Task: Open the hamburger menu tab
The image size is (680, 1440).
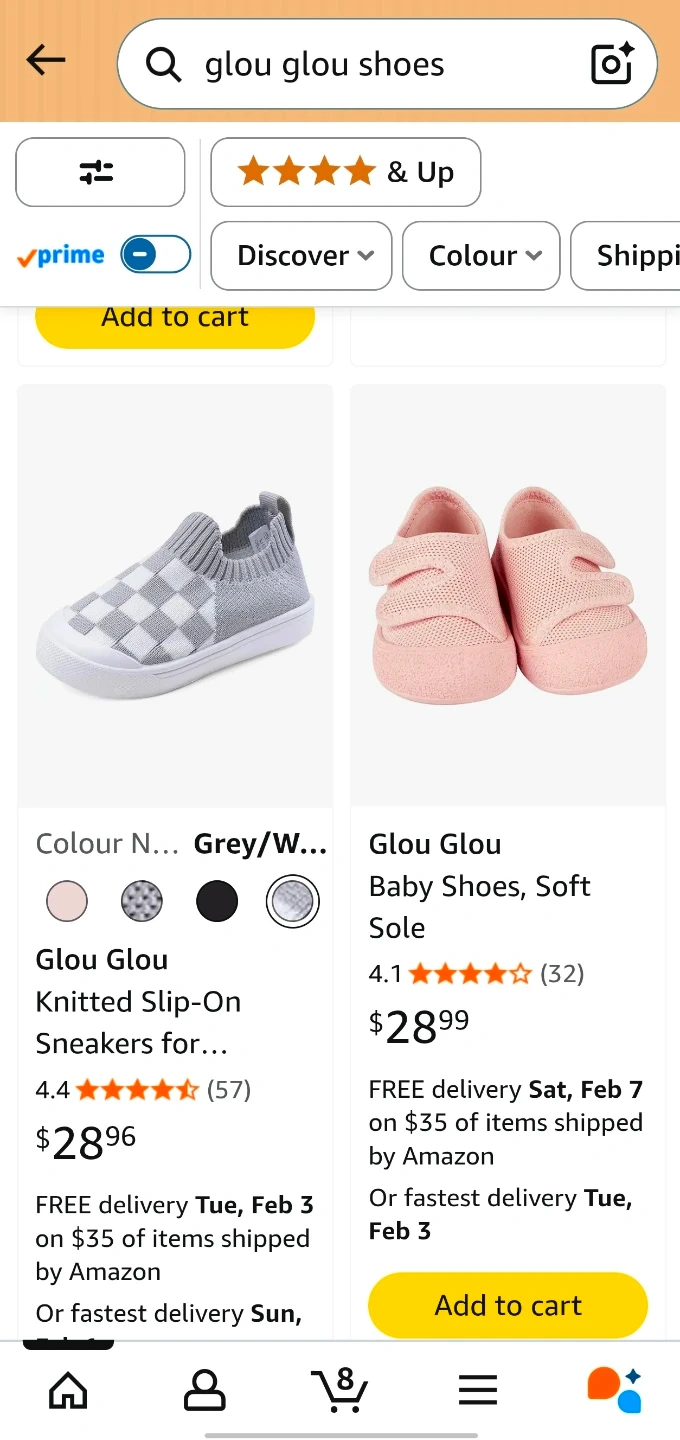Action: [x=477, y=1390]
